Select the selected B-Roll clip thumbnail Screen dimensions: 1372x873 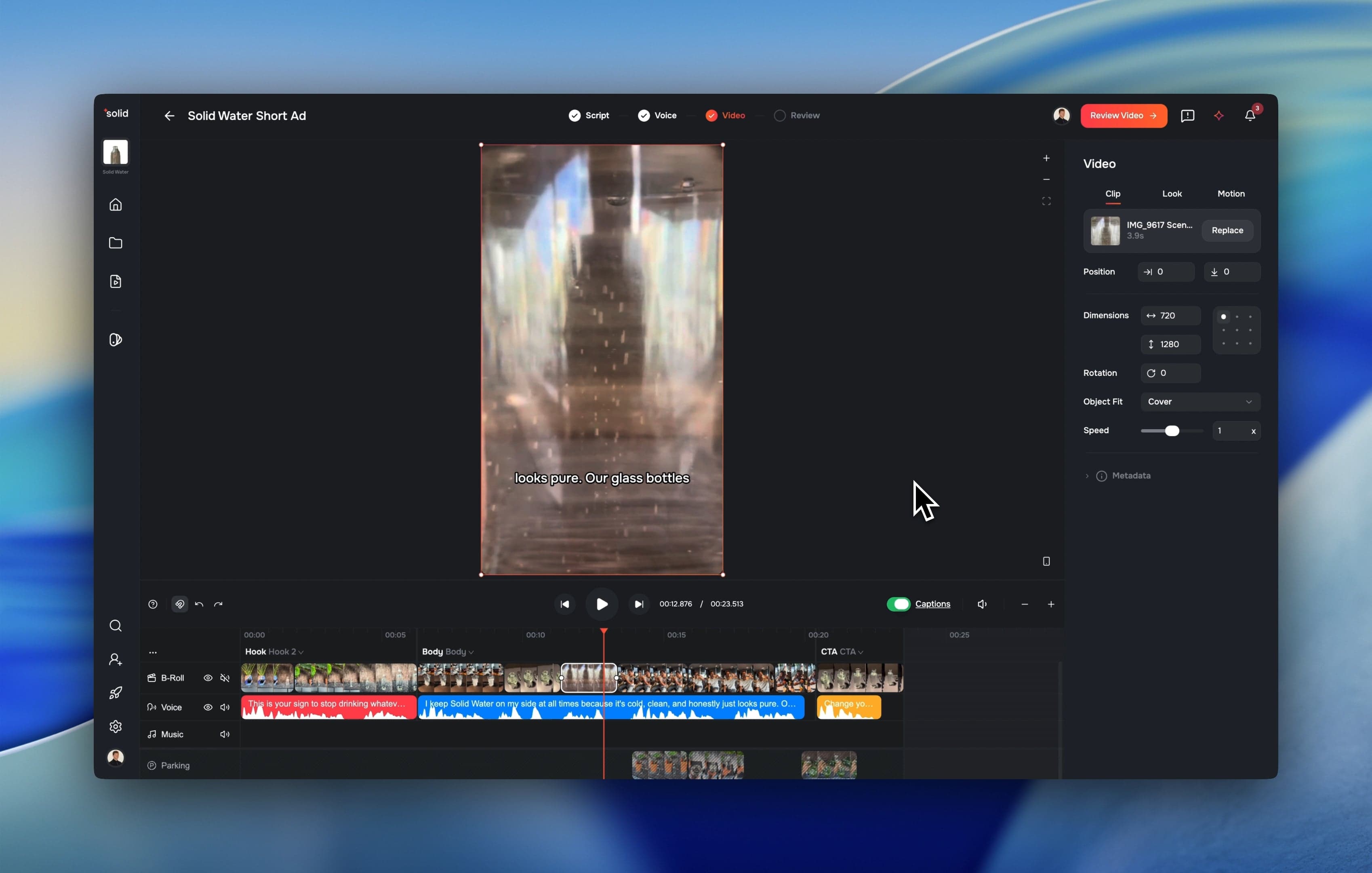589,678
